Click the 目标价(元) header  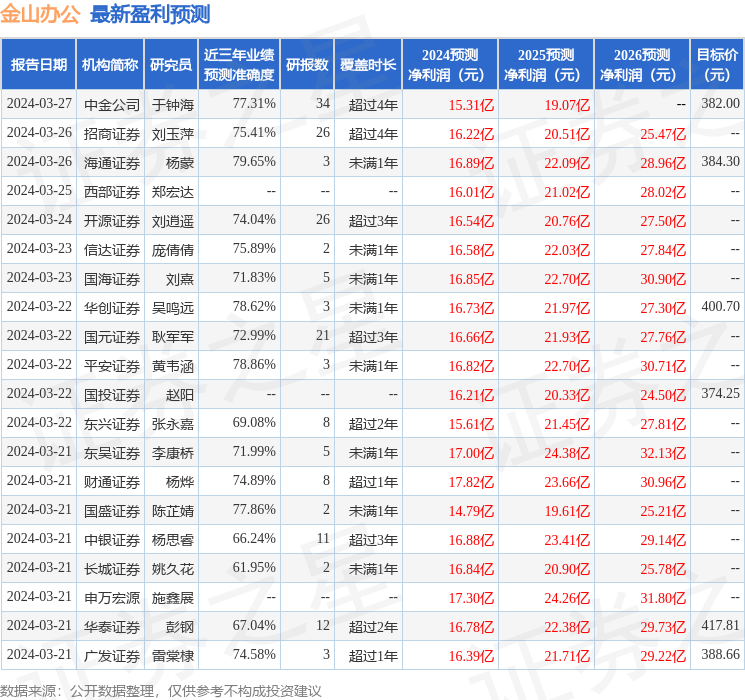[717, 65]
